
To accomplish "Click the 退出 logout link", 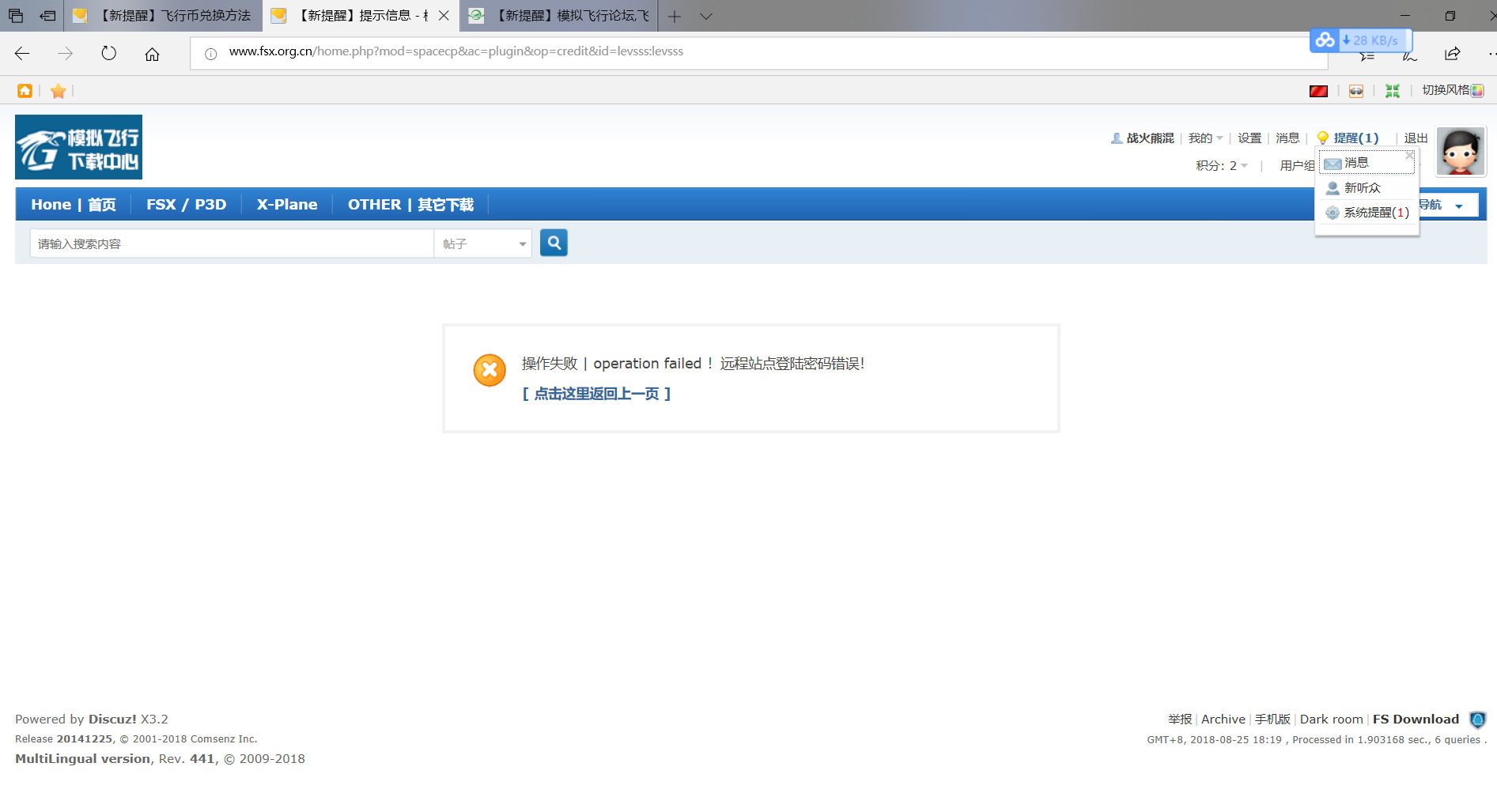I will (x=1416, y=138).
